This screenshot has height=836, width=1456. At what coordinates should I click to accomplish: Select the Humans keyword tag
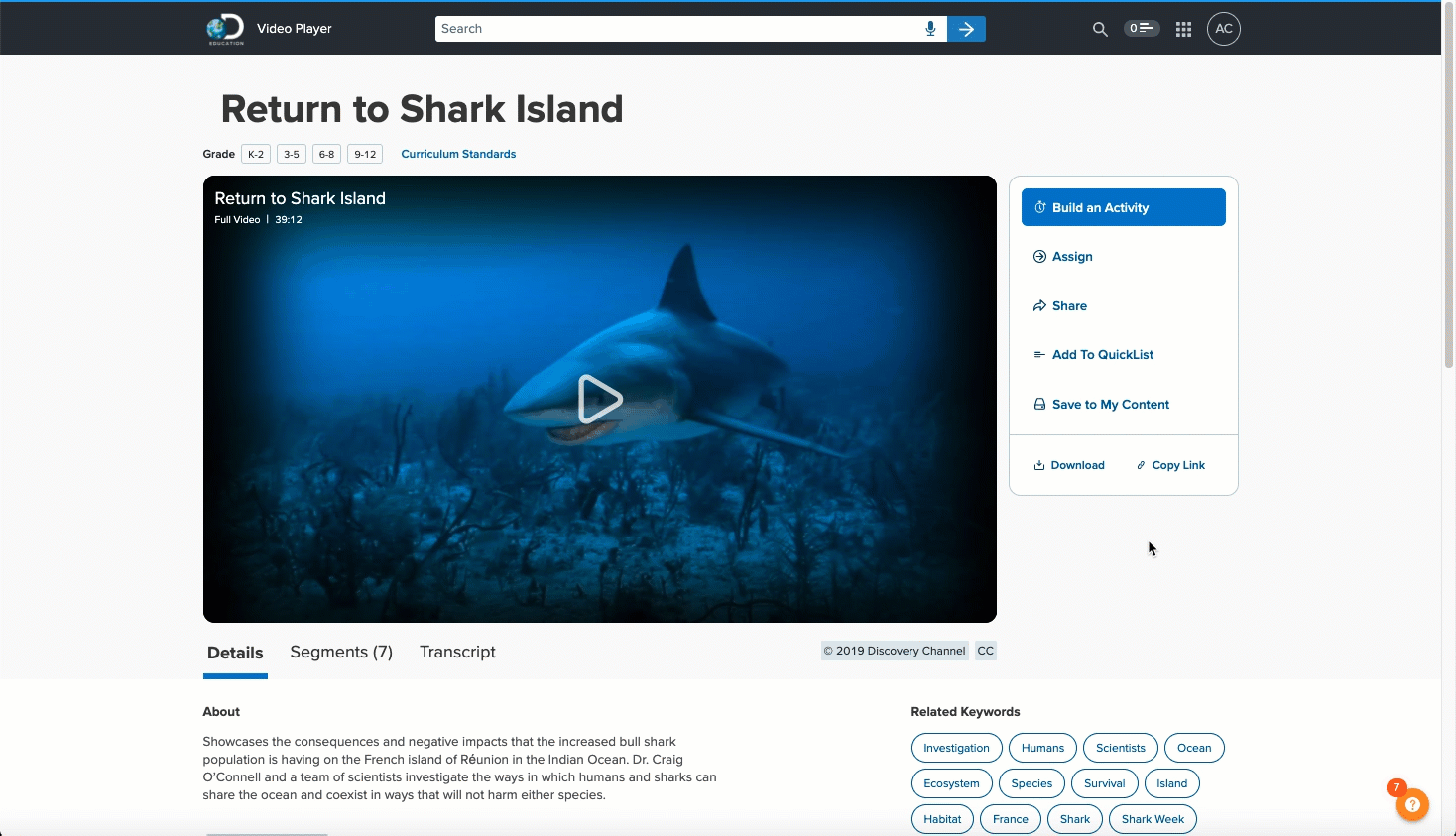[1042, 748]
